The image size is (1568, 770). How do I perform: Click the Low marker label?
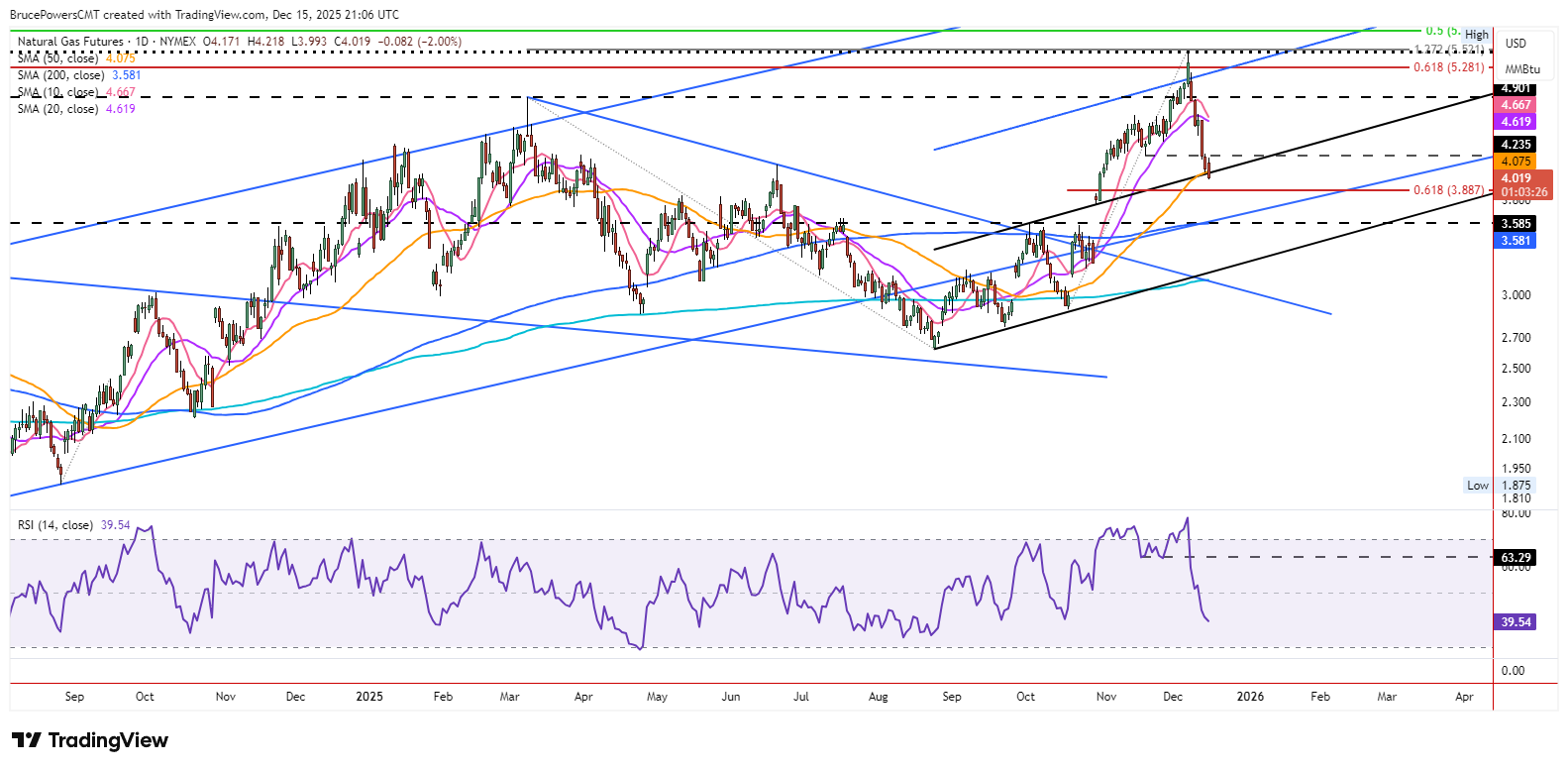click(1477, 486)
